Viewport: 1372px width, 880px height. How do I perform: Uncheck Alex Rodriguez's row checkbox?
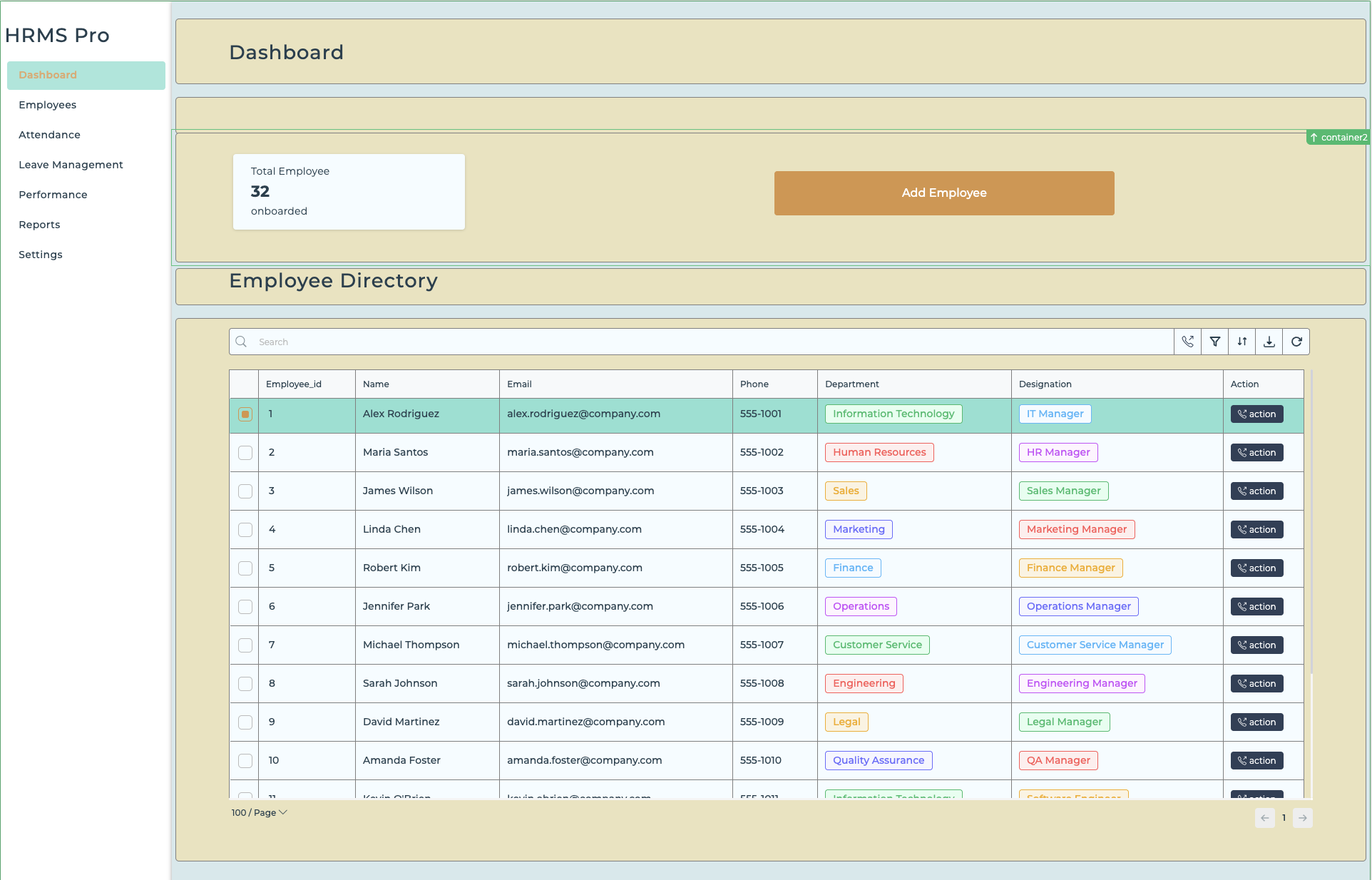coord(245,414)
